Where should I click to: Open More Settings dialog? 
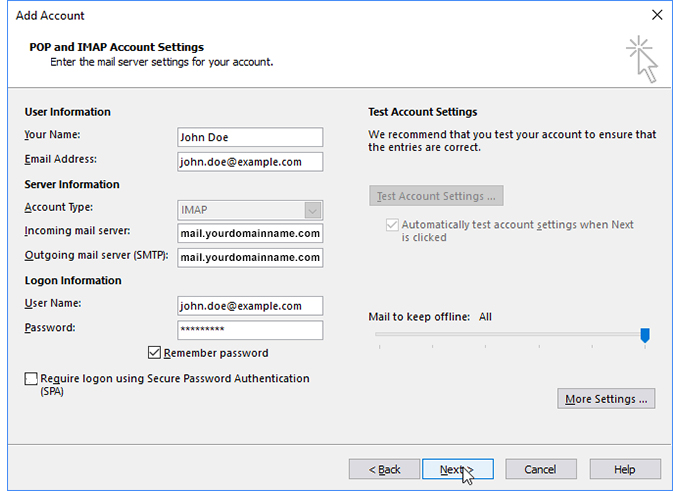coord(606,399)
